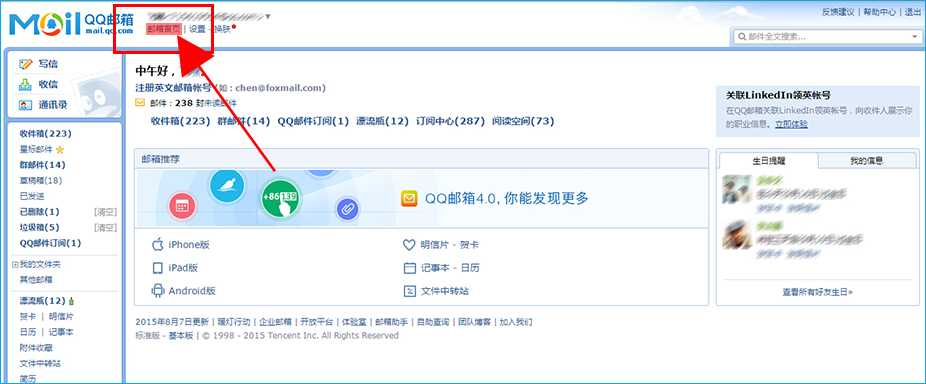Open 附件收藏 in the sidebar
Image resolution: width=926 pixels, height=384 pixels.
(x=36, y=348)
